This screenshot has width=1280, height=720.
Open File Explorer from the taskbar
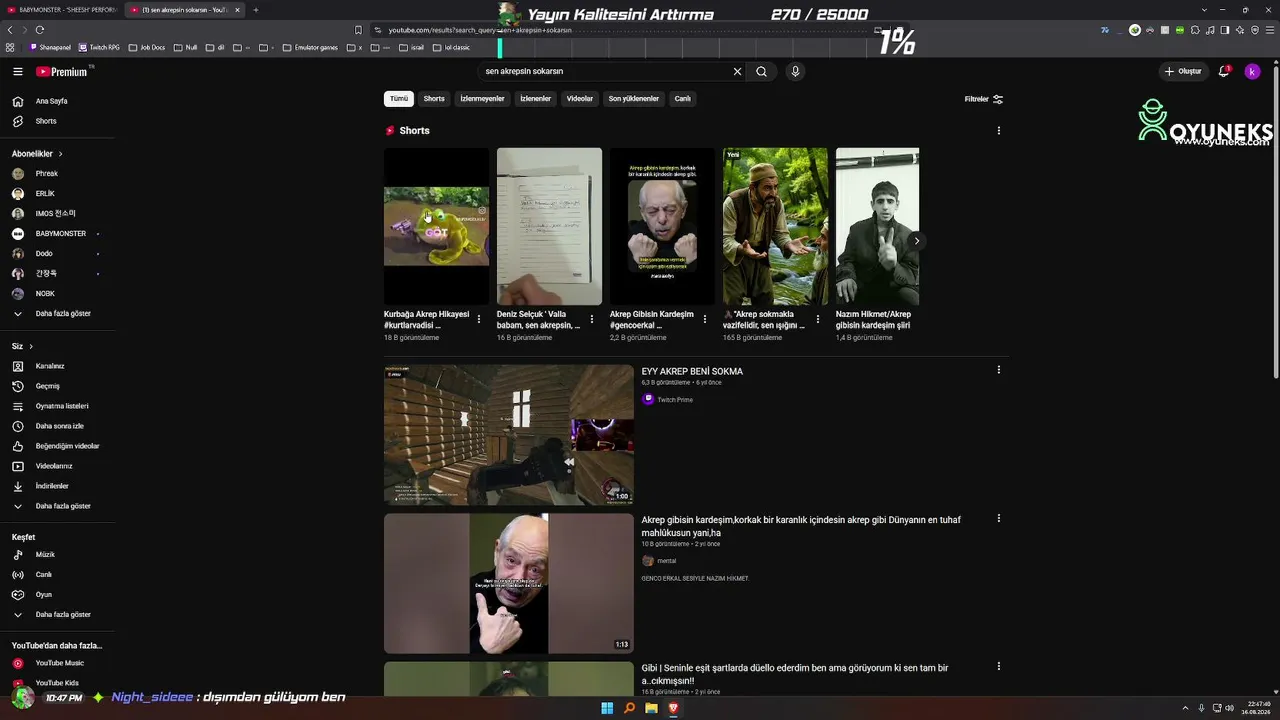pos(651,709)
